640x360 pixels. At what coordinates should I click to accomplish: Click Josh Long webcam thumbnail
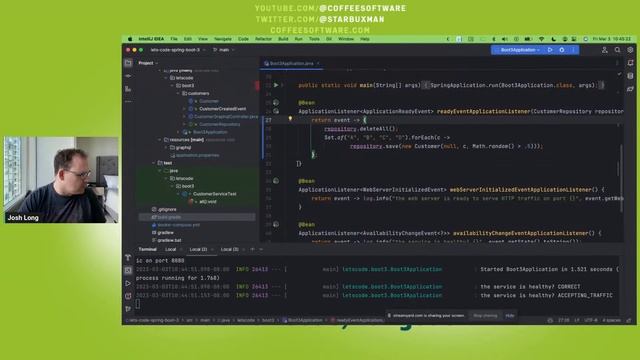61,180
